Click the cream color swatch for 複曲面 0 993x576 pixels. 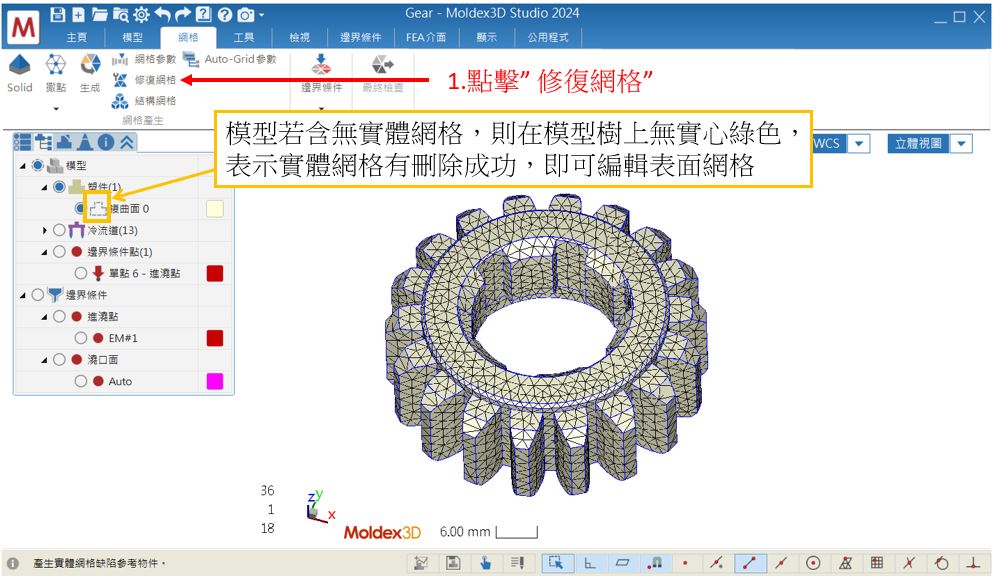coord(215,209)
